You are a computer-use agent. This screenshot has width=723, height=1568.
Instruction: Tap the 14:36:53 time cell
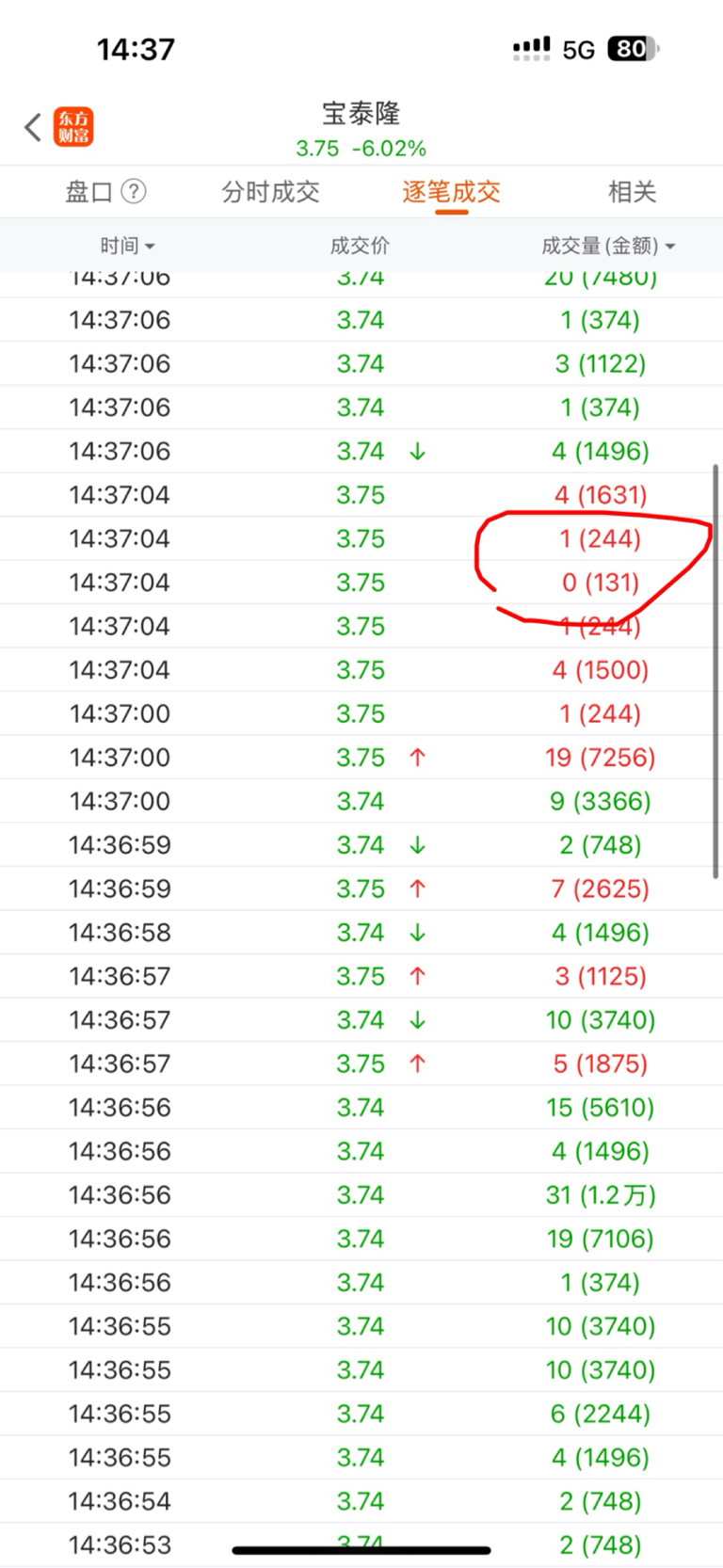pyautogui.click(x=120, y=1544)
